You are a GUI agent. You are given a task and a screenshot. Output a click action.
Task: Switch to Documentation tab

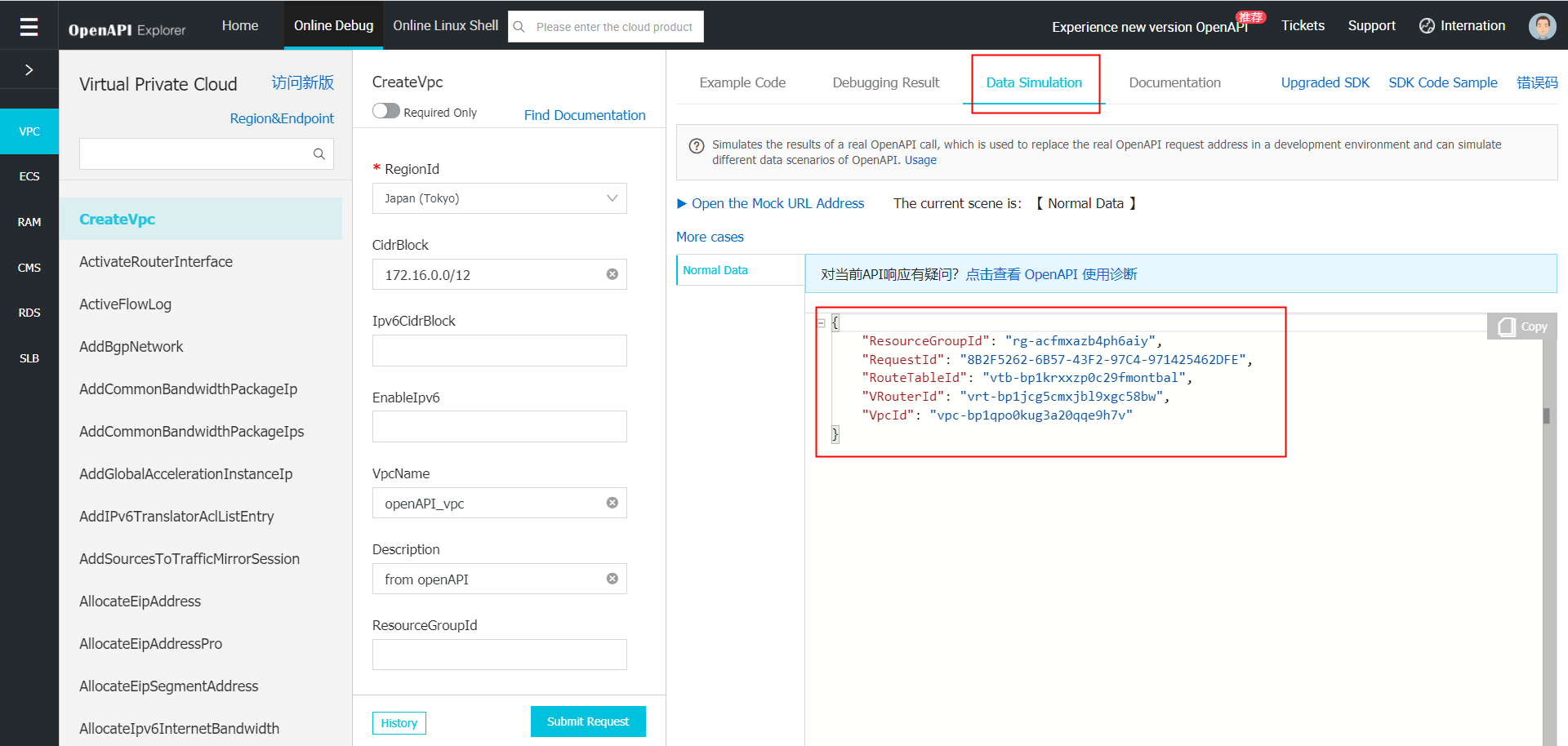tap(1174, 82)
